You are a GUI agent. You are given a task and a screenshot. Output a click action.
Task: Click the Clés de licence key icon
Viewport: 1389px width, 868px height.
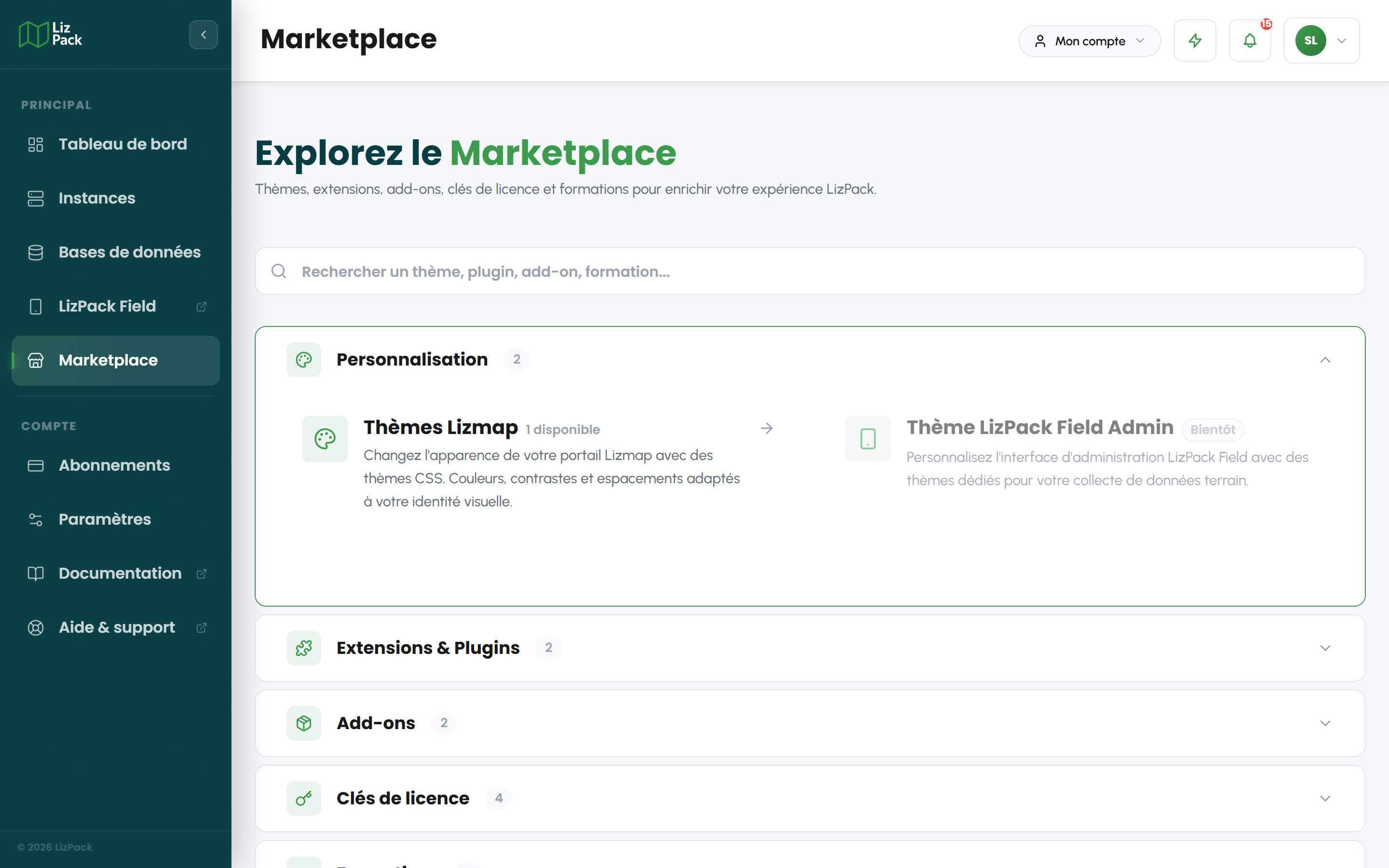pyautogui.click(x=304, y=799)
